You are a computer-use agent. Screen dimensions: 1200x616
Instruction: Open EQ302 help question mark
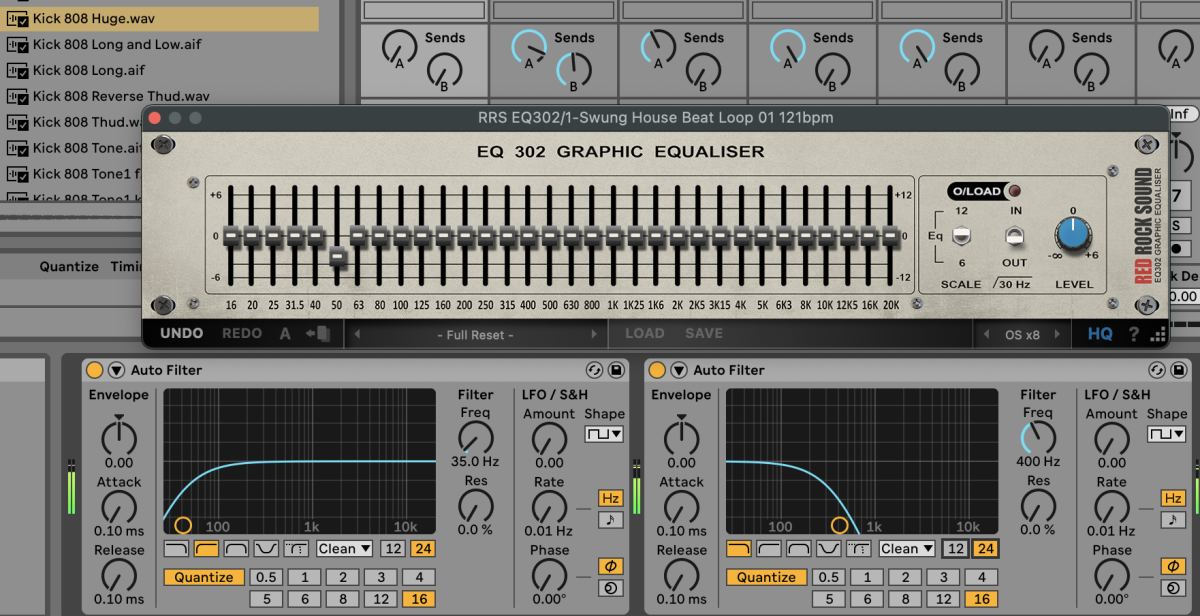tap(1134, 334)
